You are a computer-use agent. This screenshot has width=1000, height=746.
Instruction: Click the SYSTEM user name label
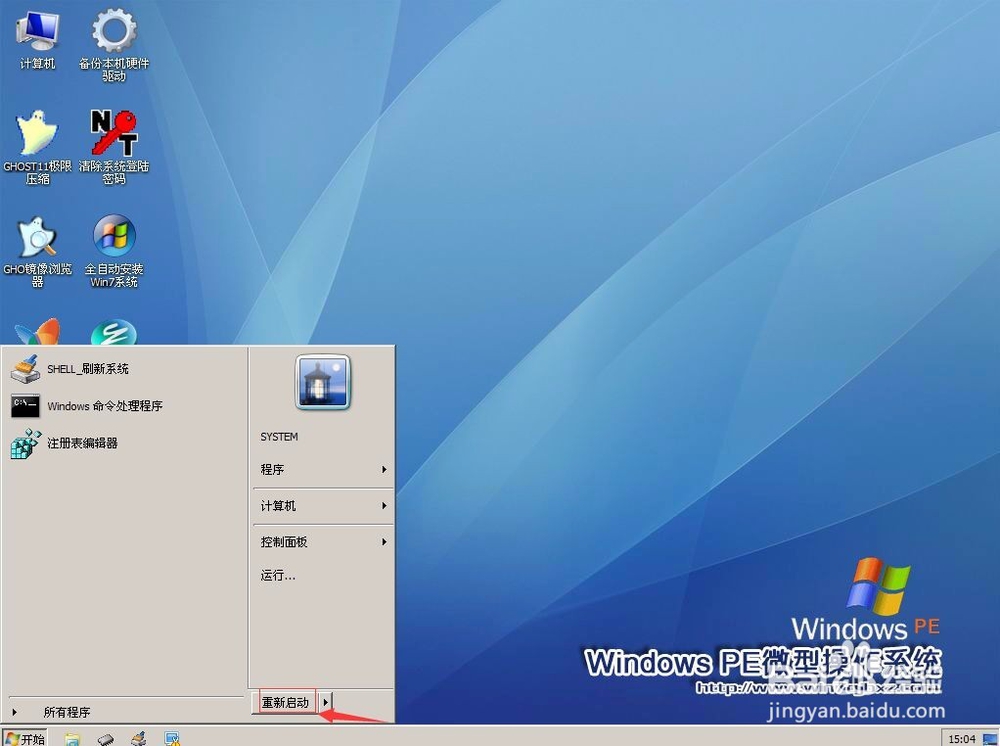pos(279,437)
